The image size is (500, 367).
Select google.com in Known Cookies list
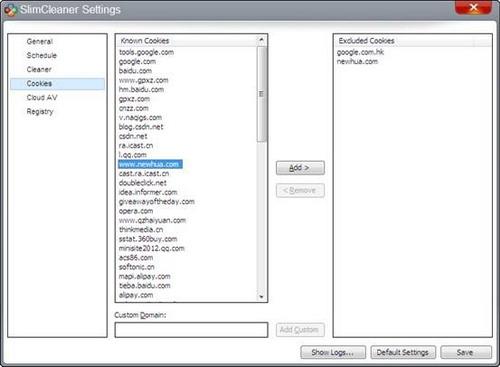click(x=137, y=61)
